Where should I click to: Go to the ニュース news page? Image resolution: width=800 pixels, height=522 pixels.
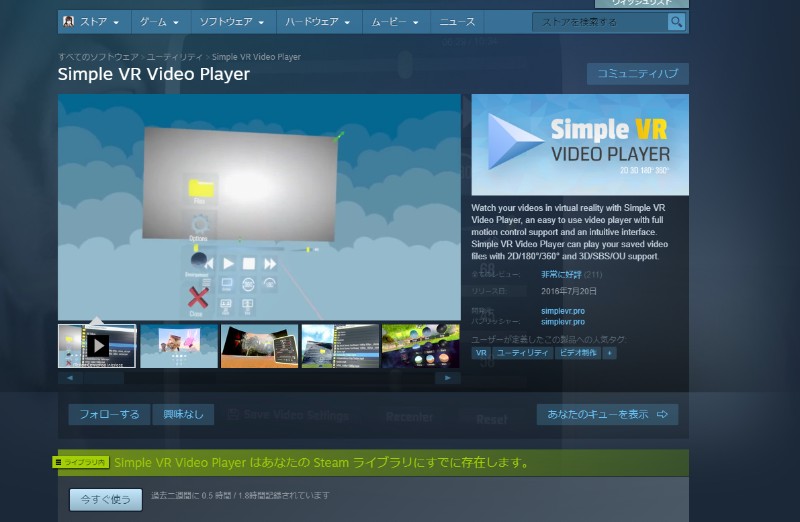(x=457, y=22)
